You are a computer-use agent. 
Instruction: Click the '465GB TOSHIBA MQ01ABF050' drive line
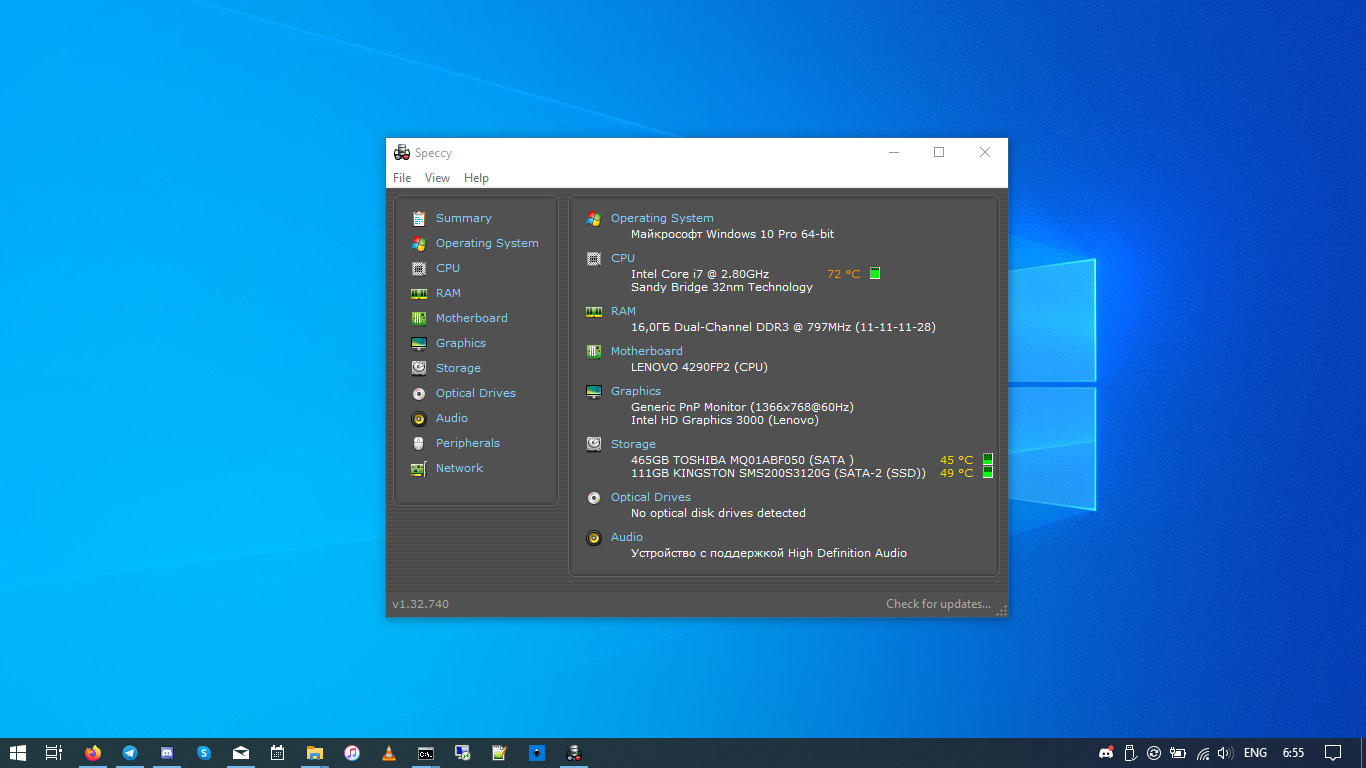(x=742, y=460)
